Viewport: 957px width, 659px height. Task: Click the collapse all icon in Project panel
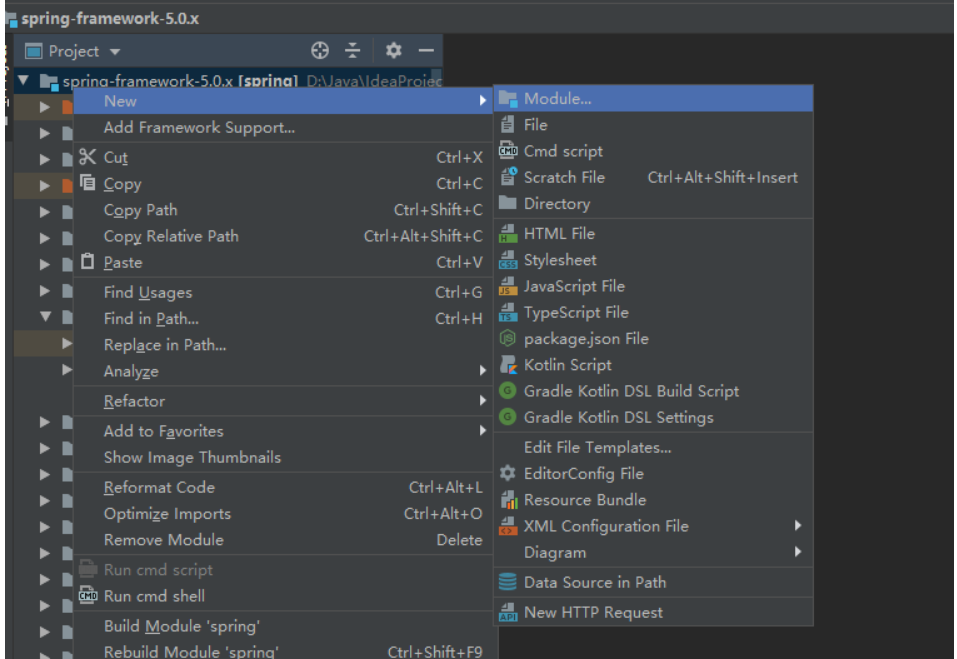pyautogui.click(x=353, y=51)
